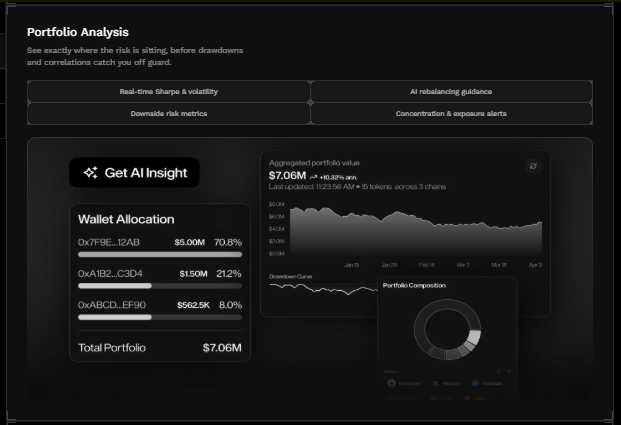621x425 pixels.
Task: Click the Get AI Insight button
Action: point(134,173)
